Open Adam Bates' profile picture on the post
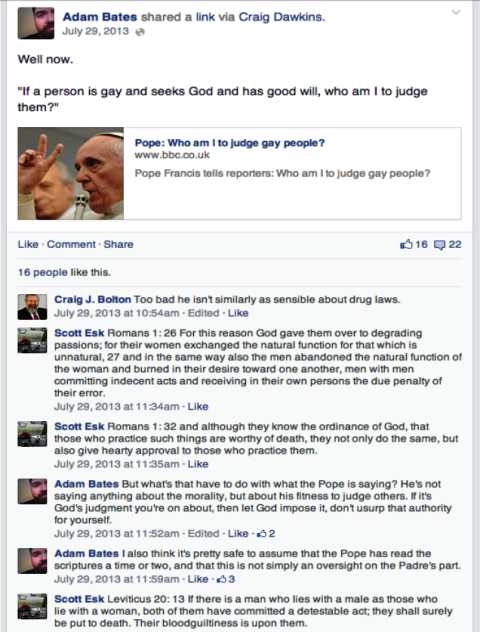Image resolution: width=480 pixels, height=632 pixels. coord(36,23)
